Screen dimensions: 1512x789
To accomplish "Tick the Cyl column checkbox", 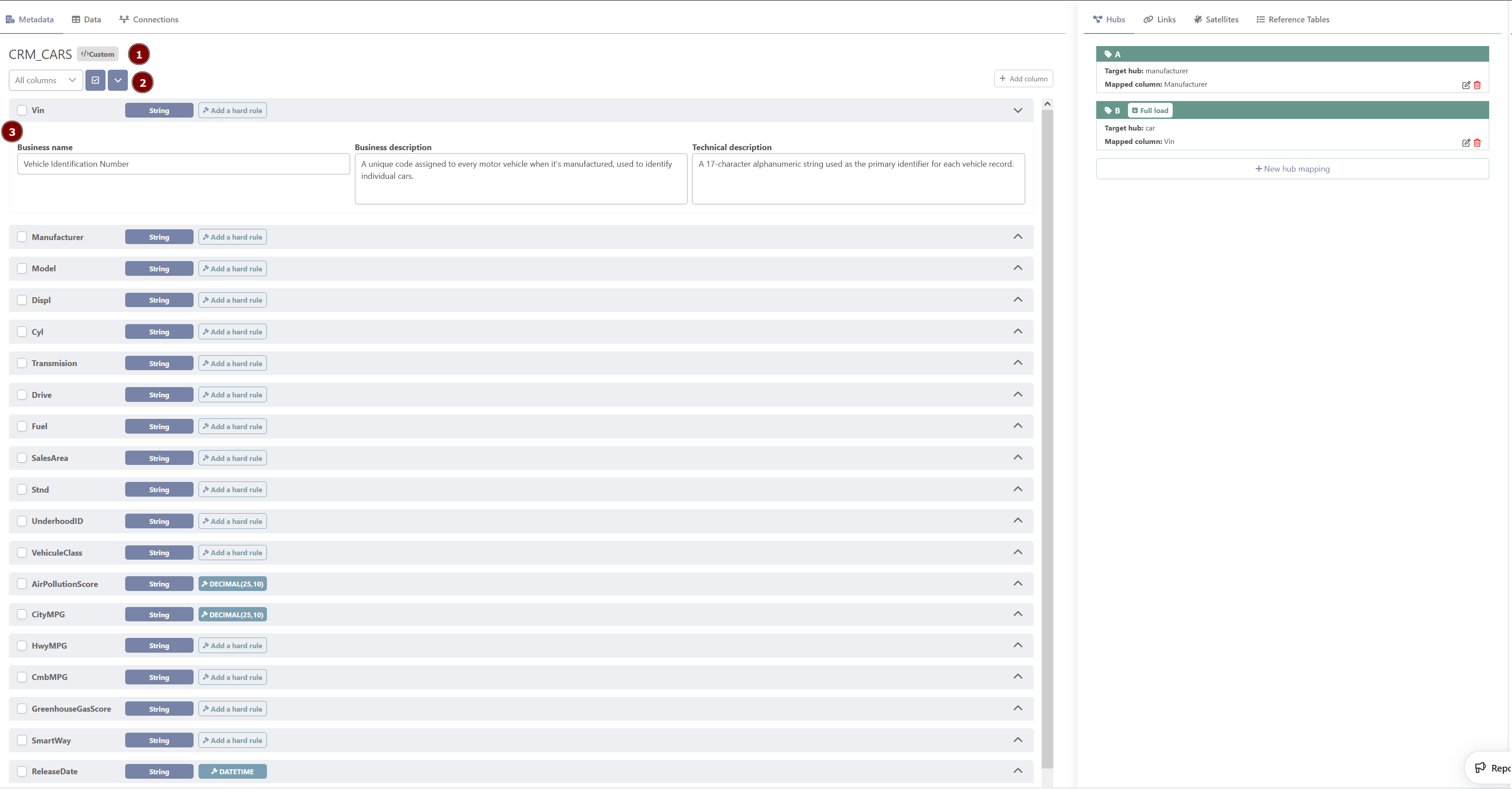I will click(22, 332).
